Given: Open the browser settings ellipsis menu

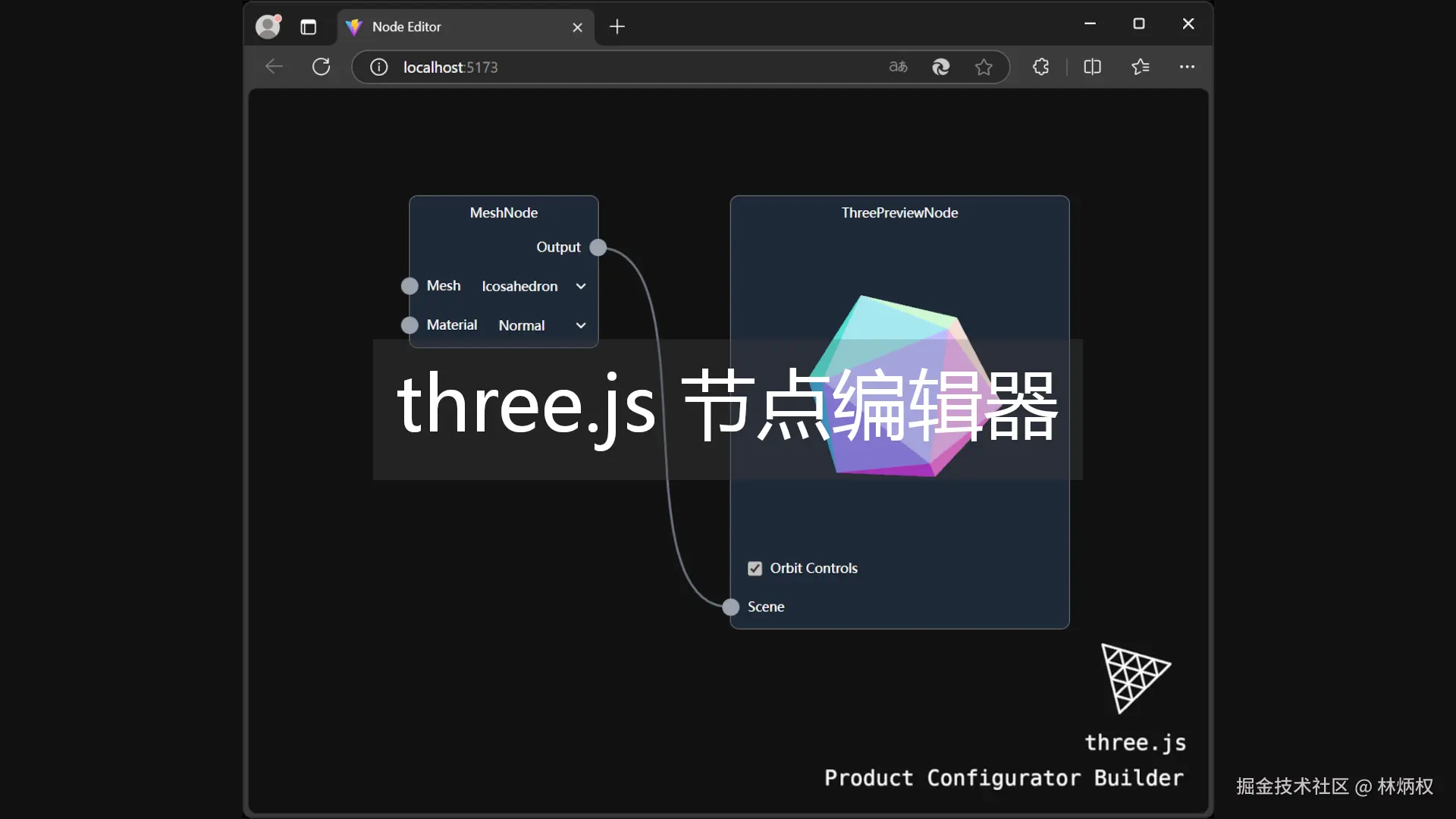Looking at the screenshot, I should click(1187, 67).
